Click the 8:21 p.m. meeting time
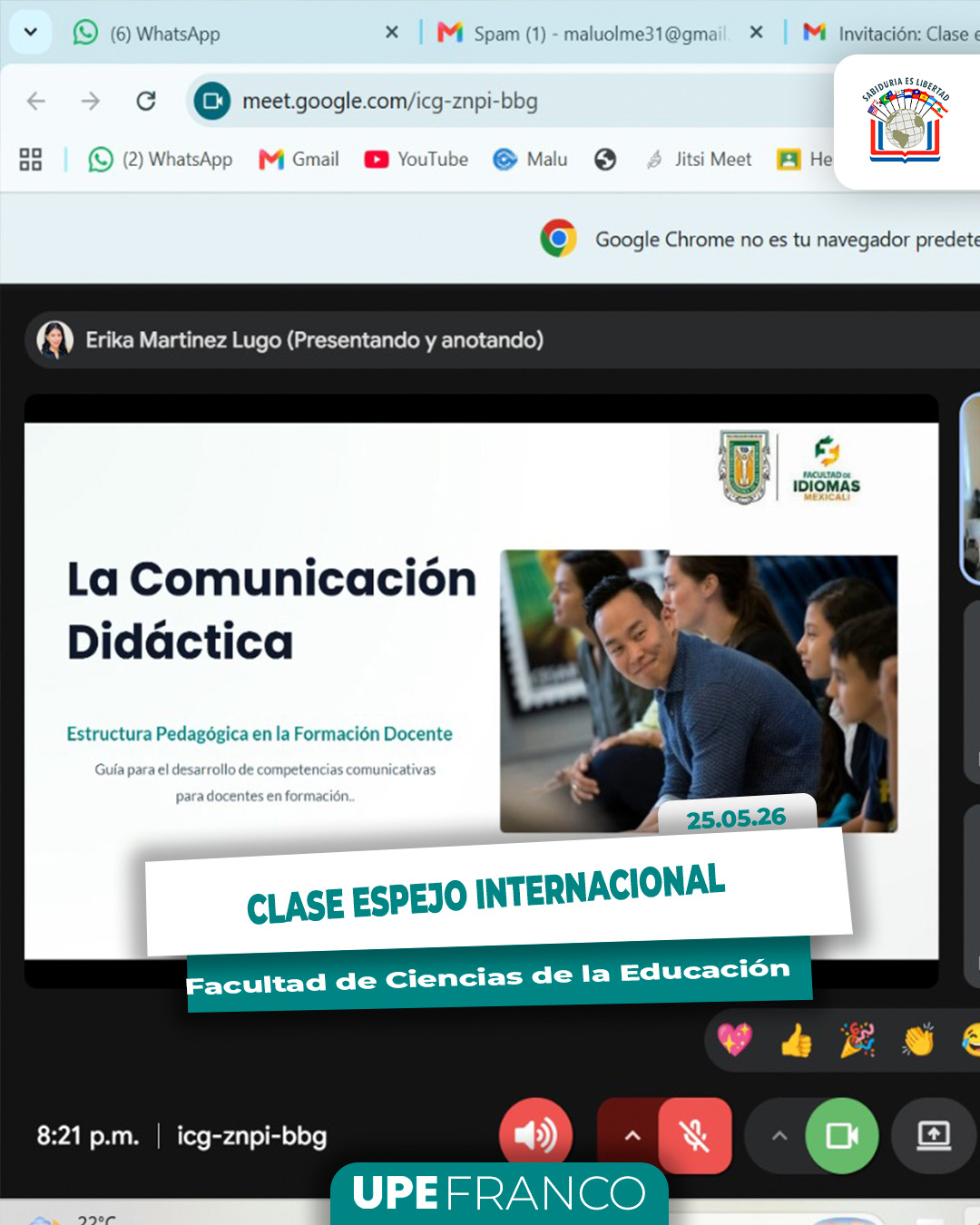 (87, 1136)
